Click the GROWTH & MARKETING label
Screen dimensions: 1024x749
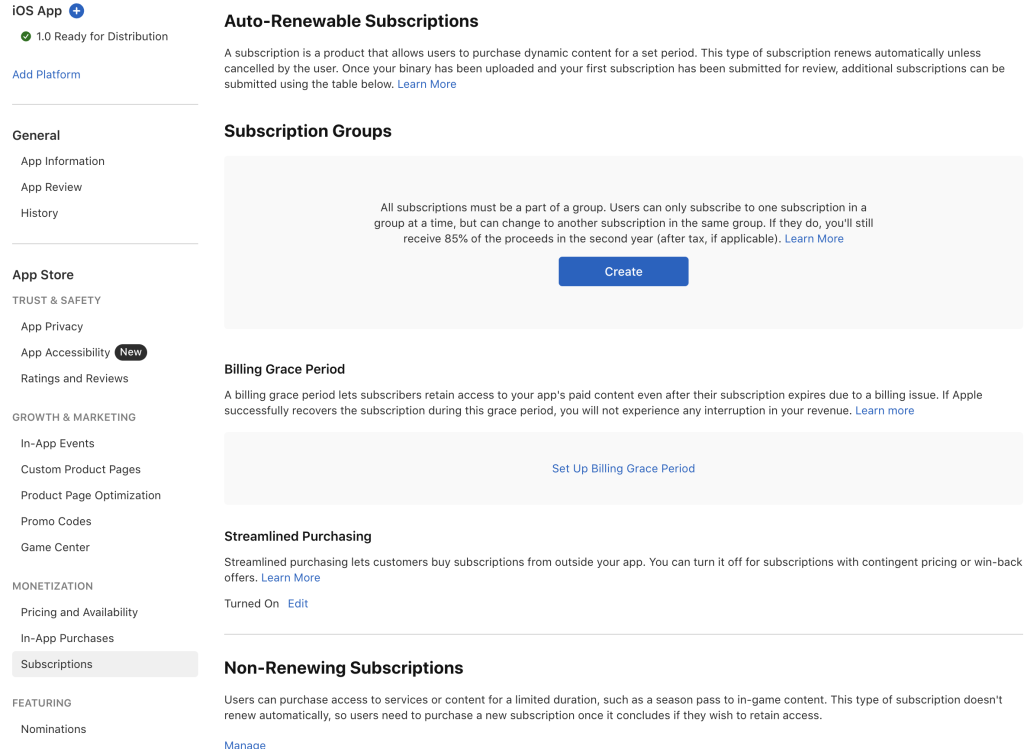pos(74,417)
